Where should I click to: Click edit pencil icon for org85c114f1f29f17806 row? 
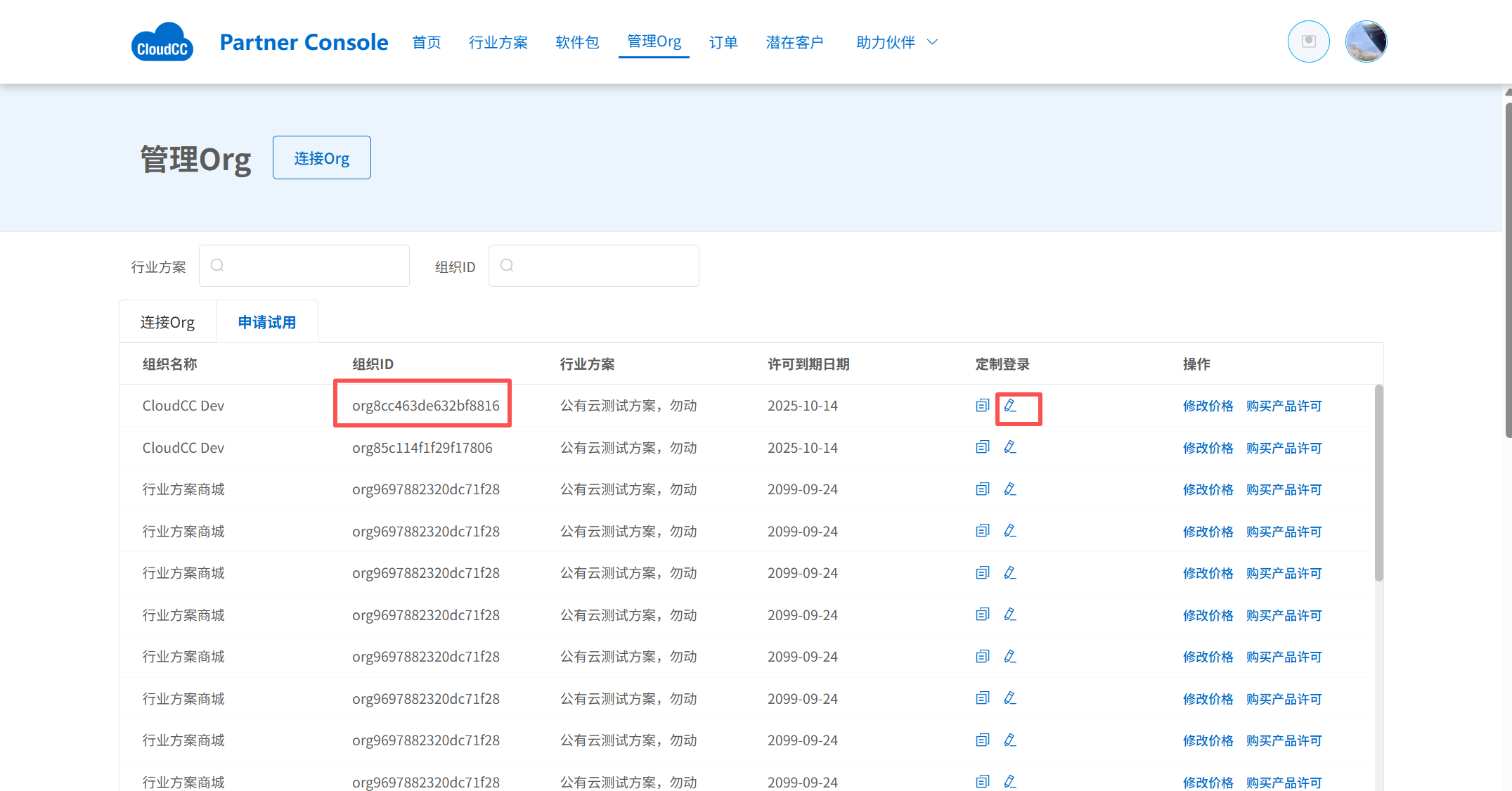1010,447
